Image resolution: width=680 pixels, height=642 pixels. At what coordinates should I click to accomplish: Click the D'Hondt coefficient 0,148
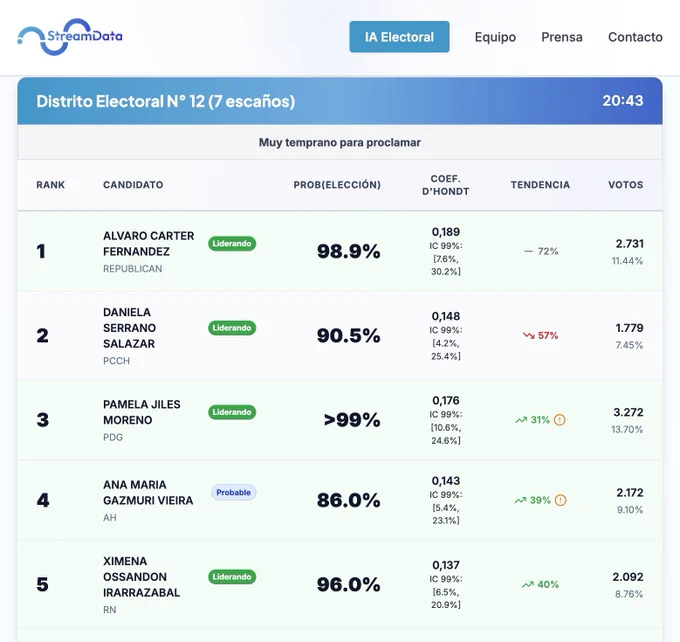(445, 316)
